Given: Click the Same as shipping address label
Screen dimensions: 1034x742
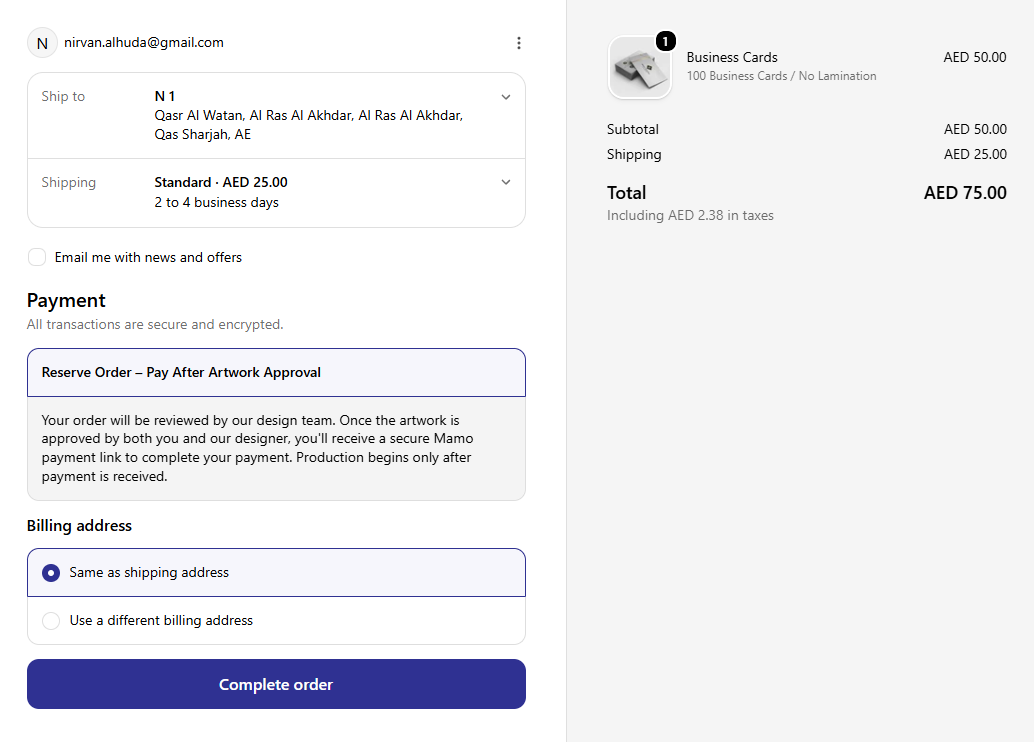Looking at the screenshot, I should (149, 572).
